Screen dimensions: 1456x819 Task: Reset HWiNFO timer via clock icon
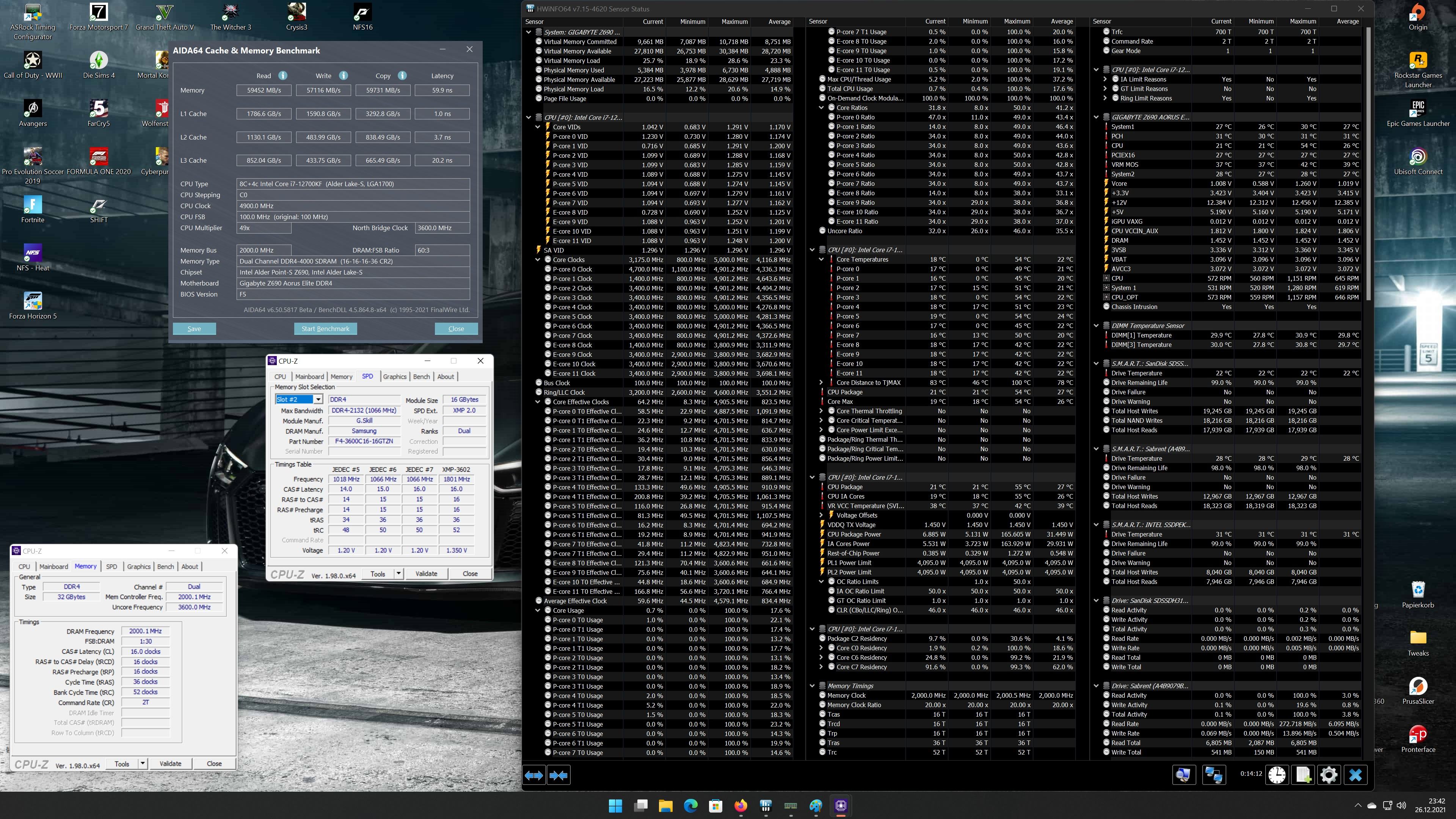point(1277,774)
